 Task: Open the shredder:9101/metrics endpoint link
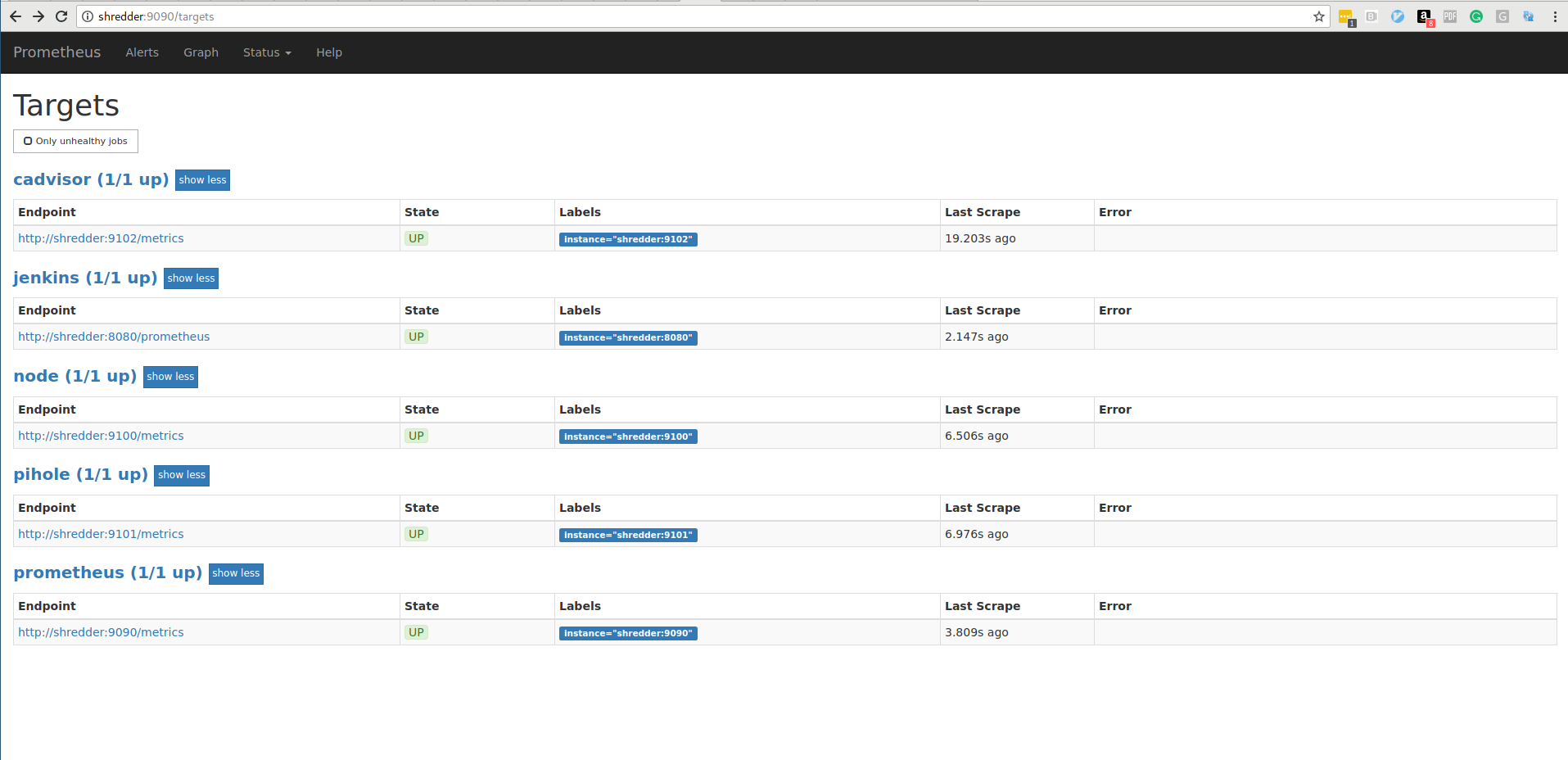[101, 534]
